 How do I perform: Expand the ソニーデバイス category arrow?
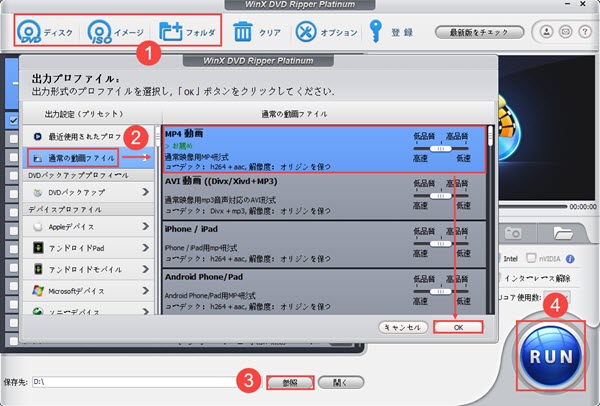click(145, 311)
